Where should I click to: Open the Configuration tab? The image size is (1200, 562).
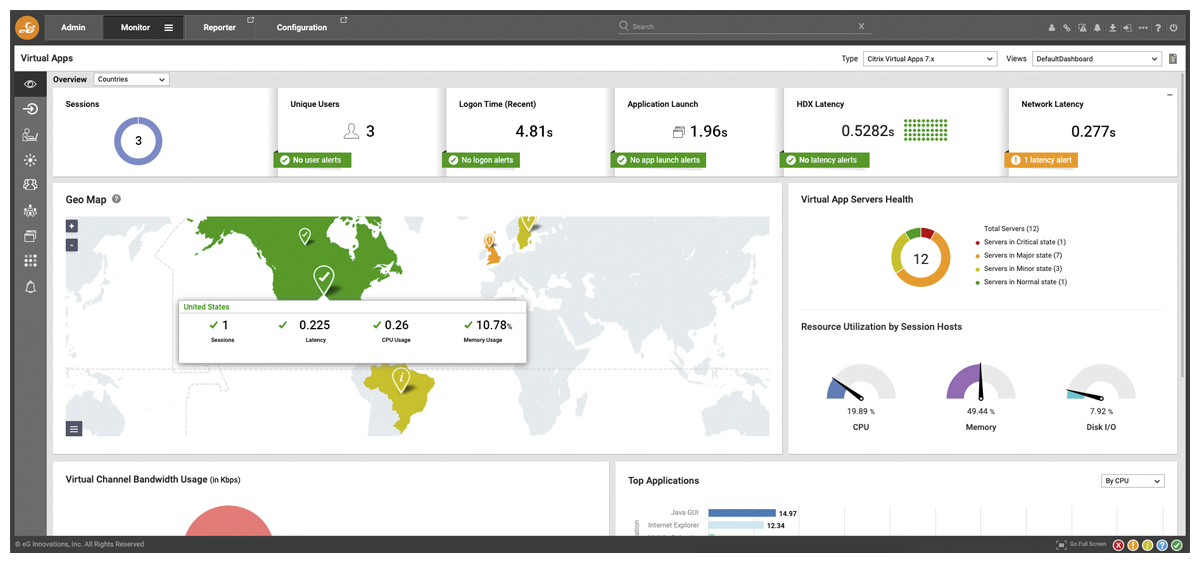pyautogui.click(x=304, y=28)
